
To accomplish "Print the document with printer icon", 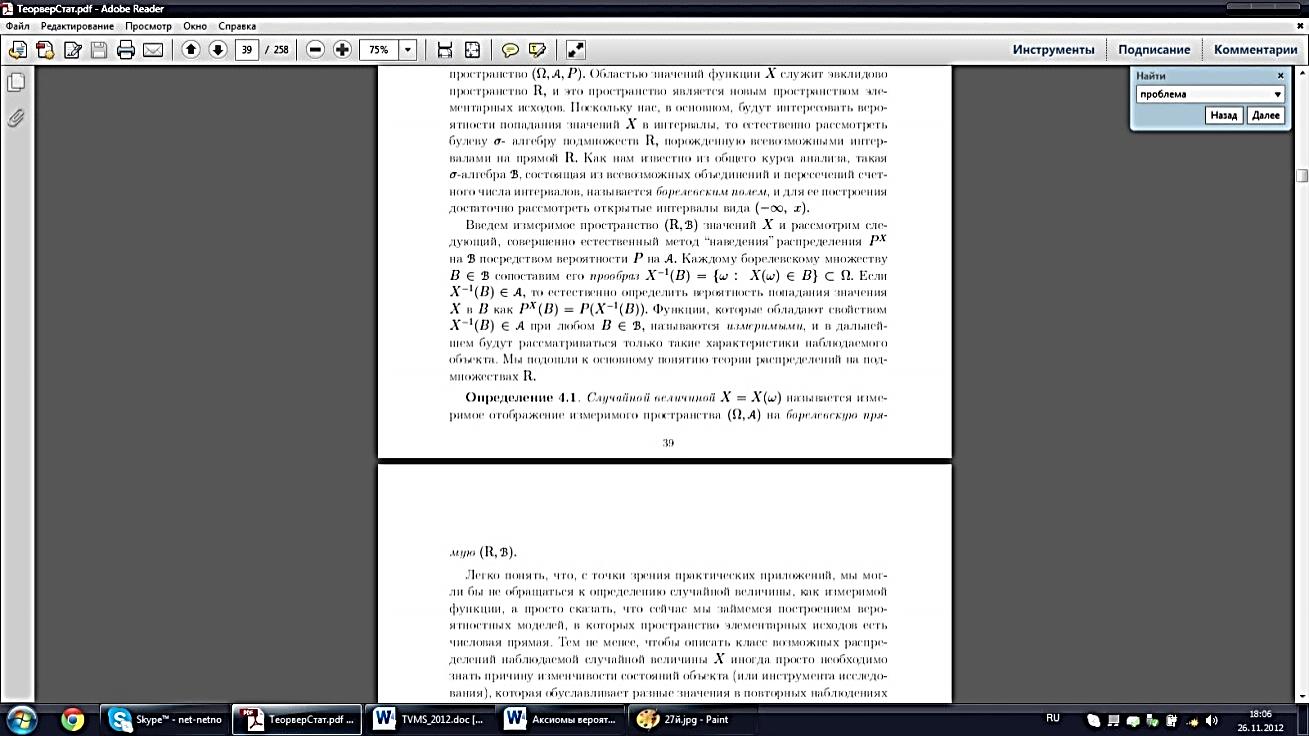I will pos(126,49).
